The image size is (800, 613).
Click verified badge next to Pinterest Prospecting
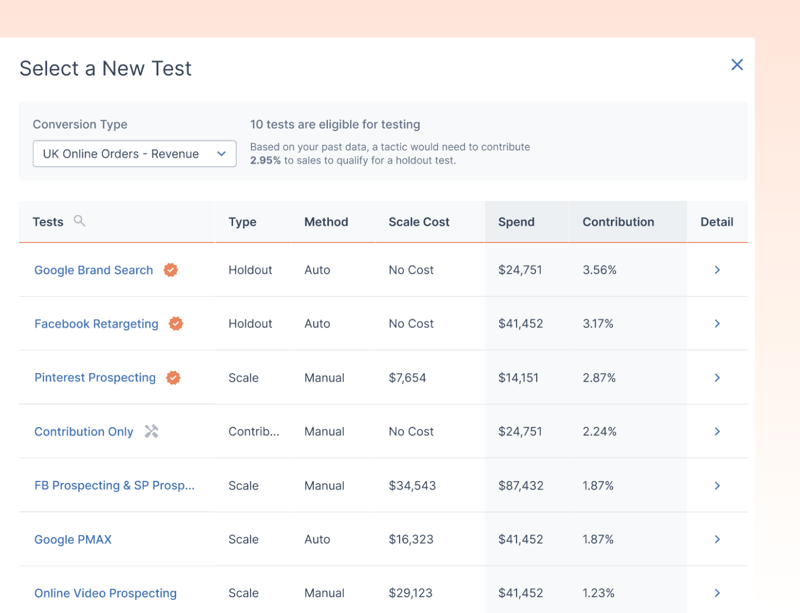pos(173,378)
